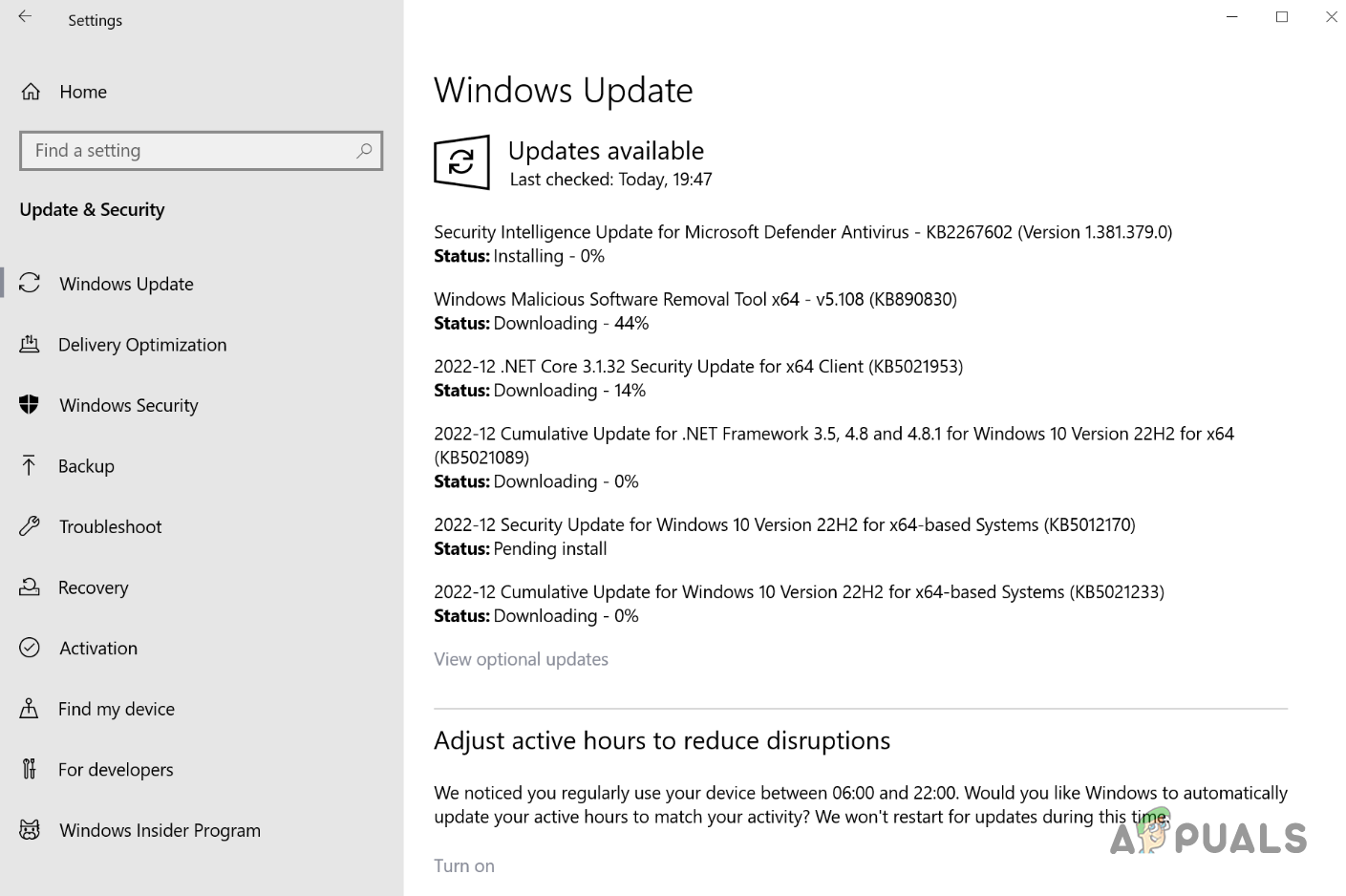This screenshot has height=896, width=1346.
Task: Click the Home icon in sidebar
Action: [31, 92]
